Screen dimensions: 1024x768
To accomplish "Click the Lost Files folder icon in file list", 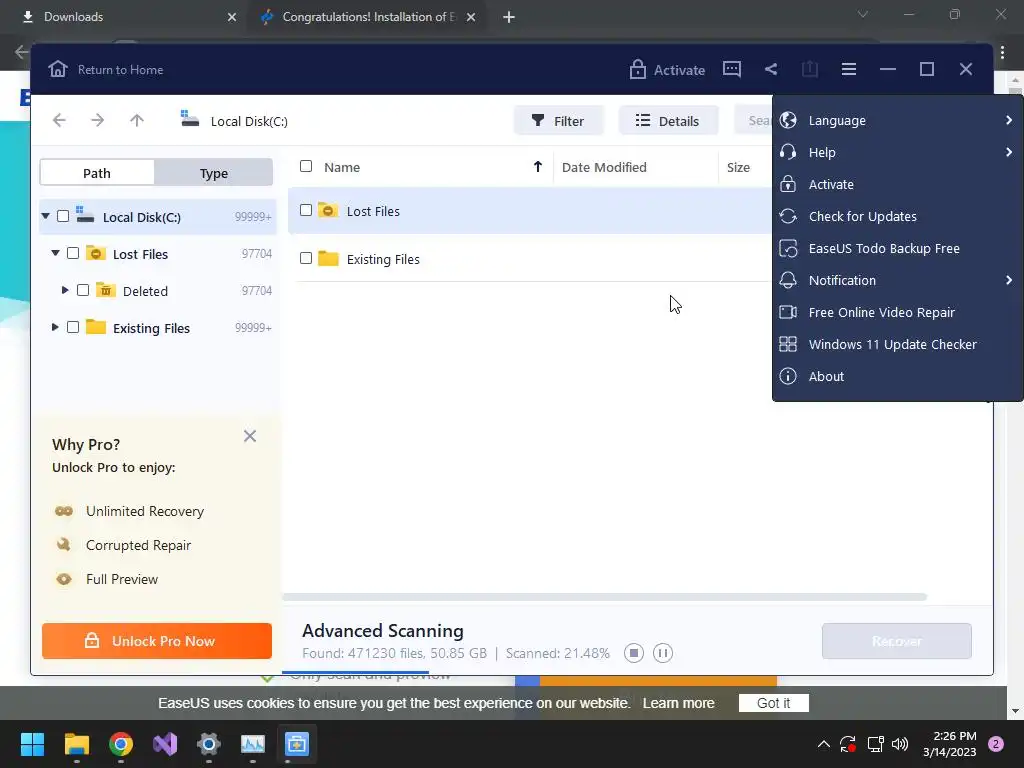I will click(x=328, y=210).
